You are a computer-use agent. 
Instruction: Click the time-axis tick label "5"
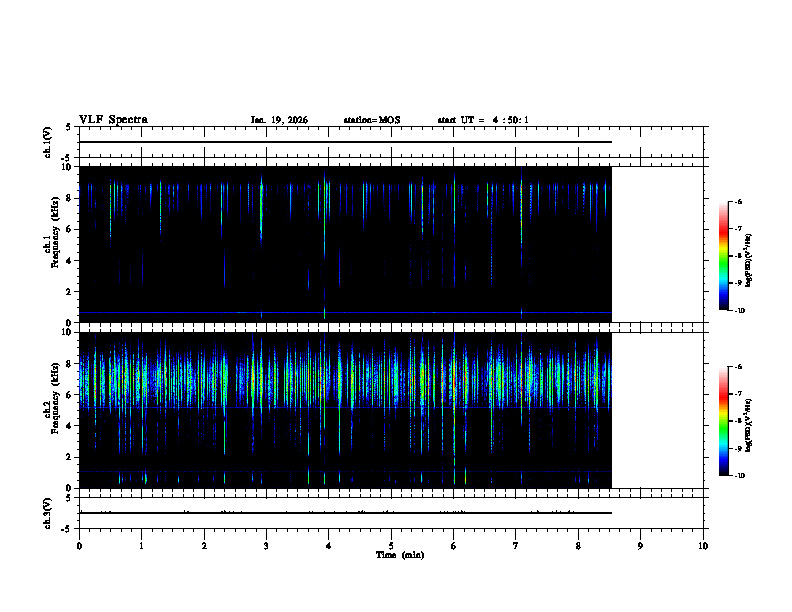pos(391,546)
